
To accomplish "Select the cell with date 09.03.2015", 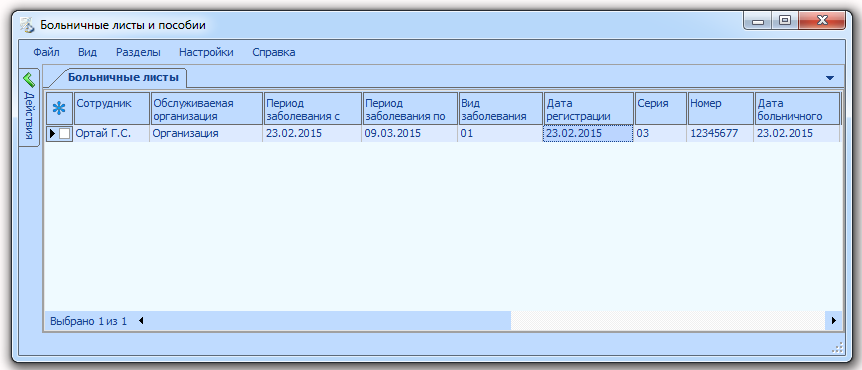I will coord(410,133).
